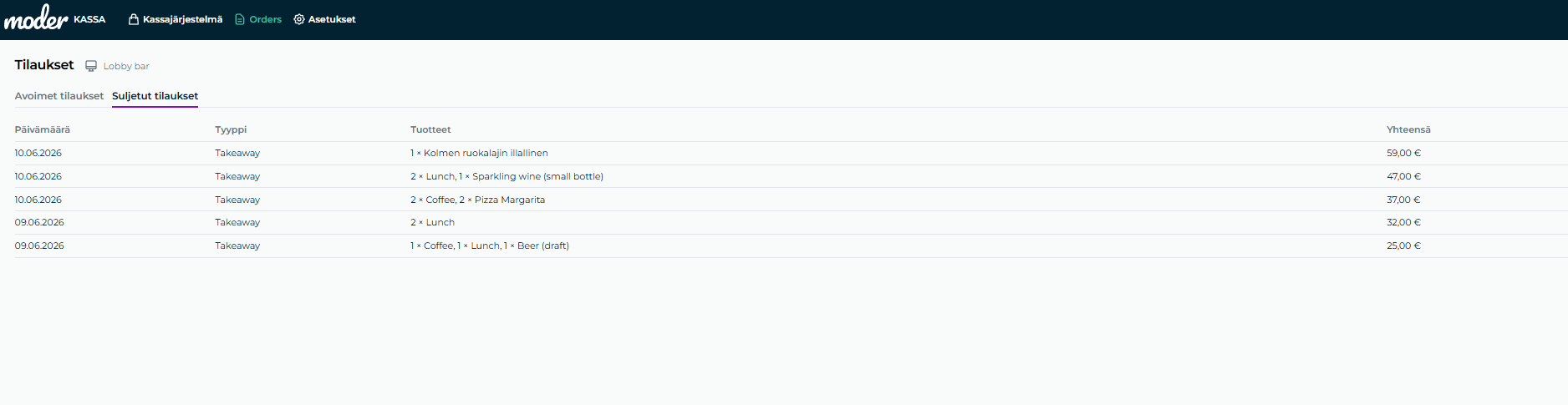Click the register icon beside Lobby bar
The width and height of the screenshot is (1568, 405).
[x=91, y=66]
